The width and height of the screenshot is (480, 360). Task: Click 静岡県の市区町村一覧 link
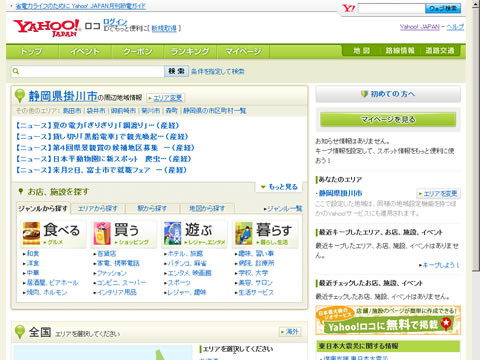click(x=215, y=111)
